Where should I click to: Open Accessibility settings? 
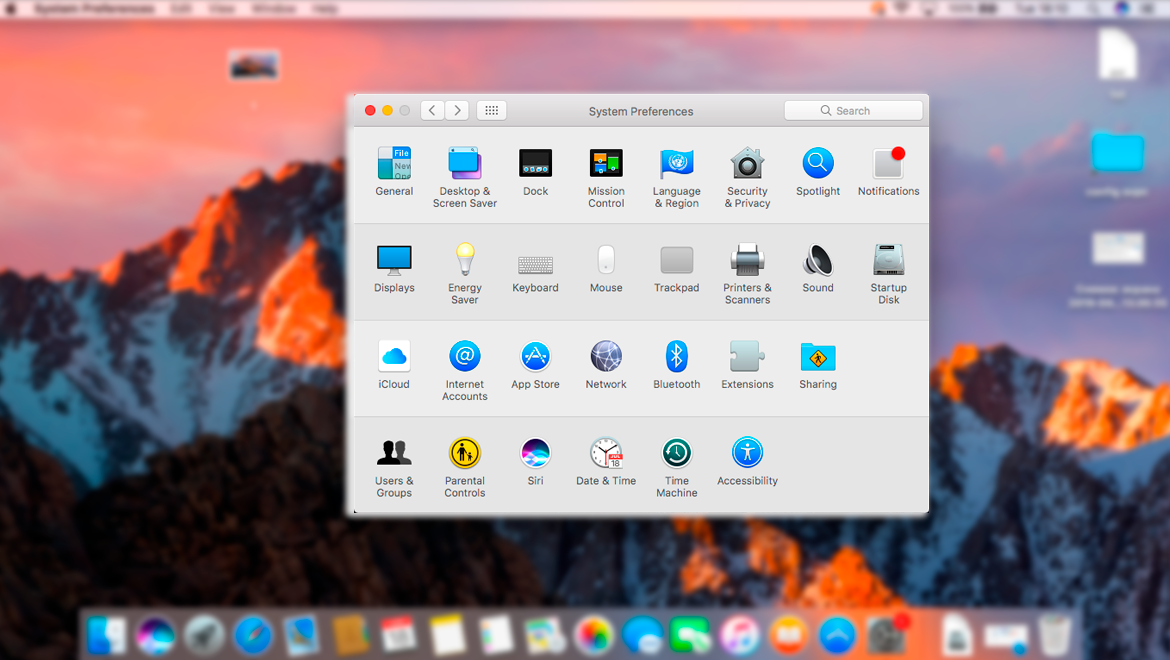[x=747, y=462]
